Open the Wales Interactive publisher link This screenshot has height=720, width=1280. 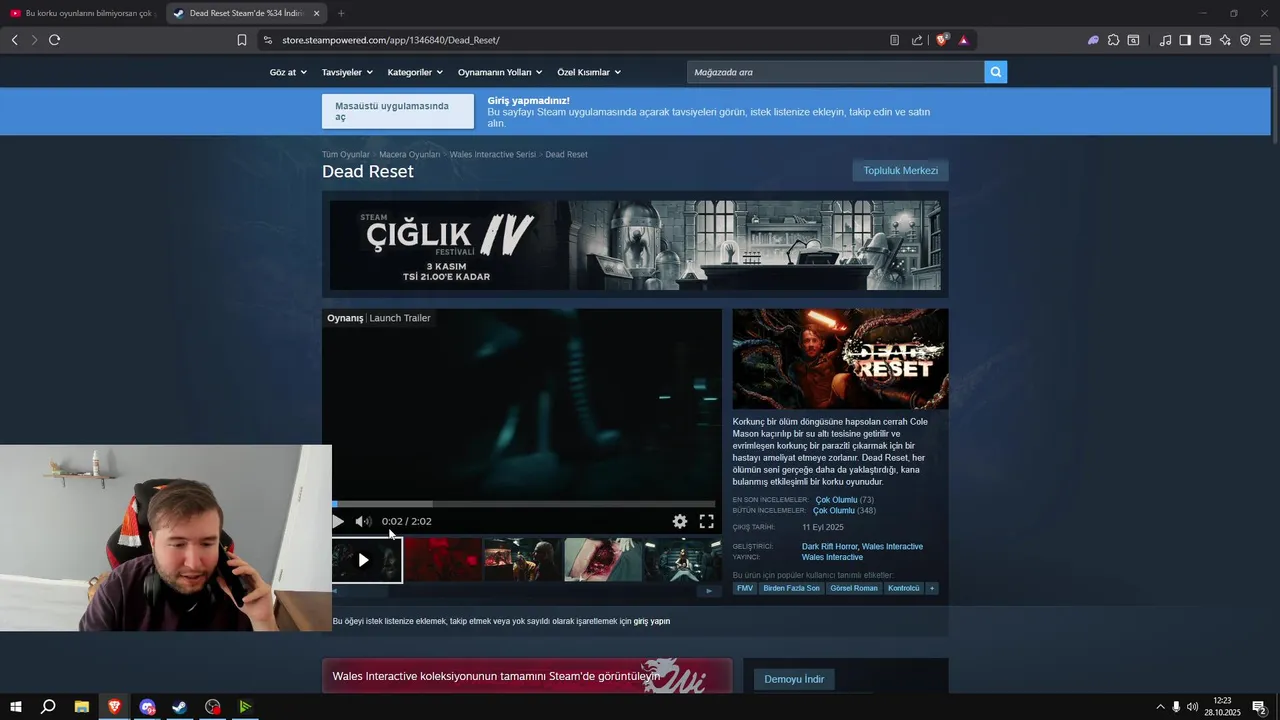[x=832, y=557]
